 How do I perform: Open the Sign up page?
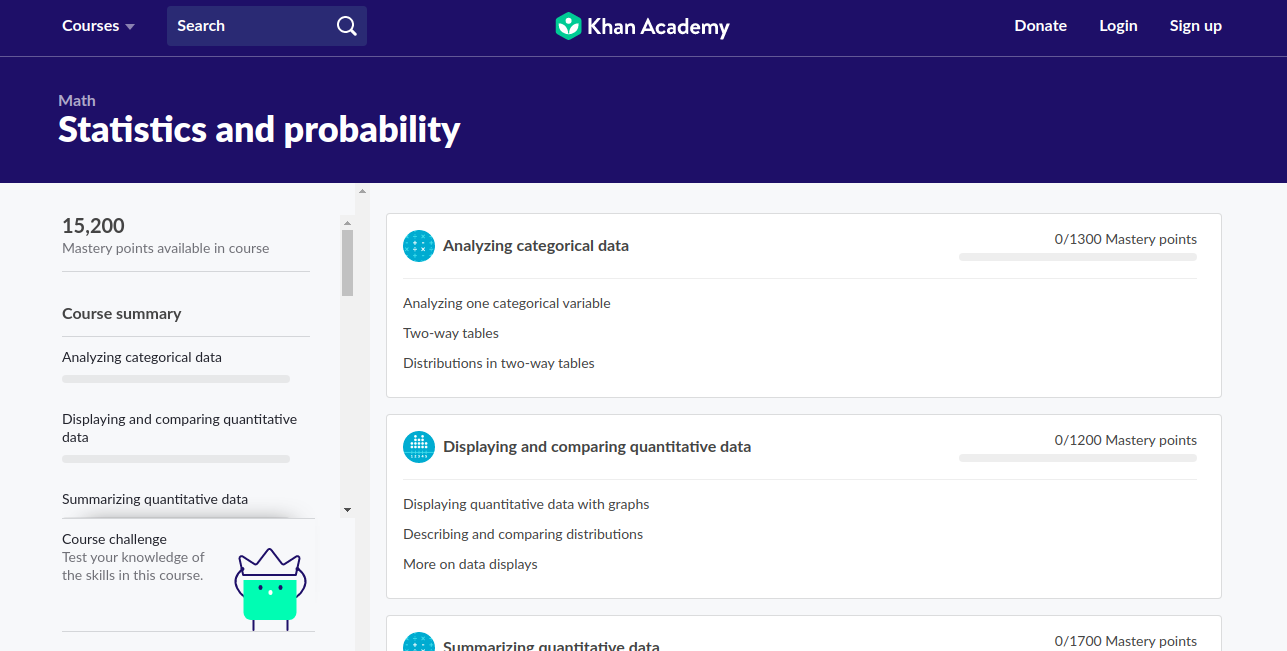1195,26
